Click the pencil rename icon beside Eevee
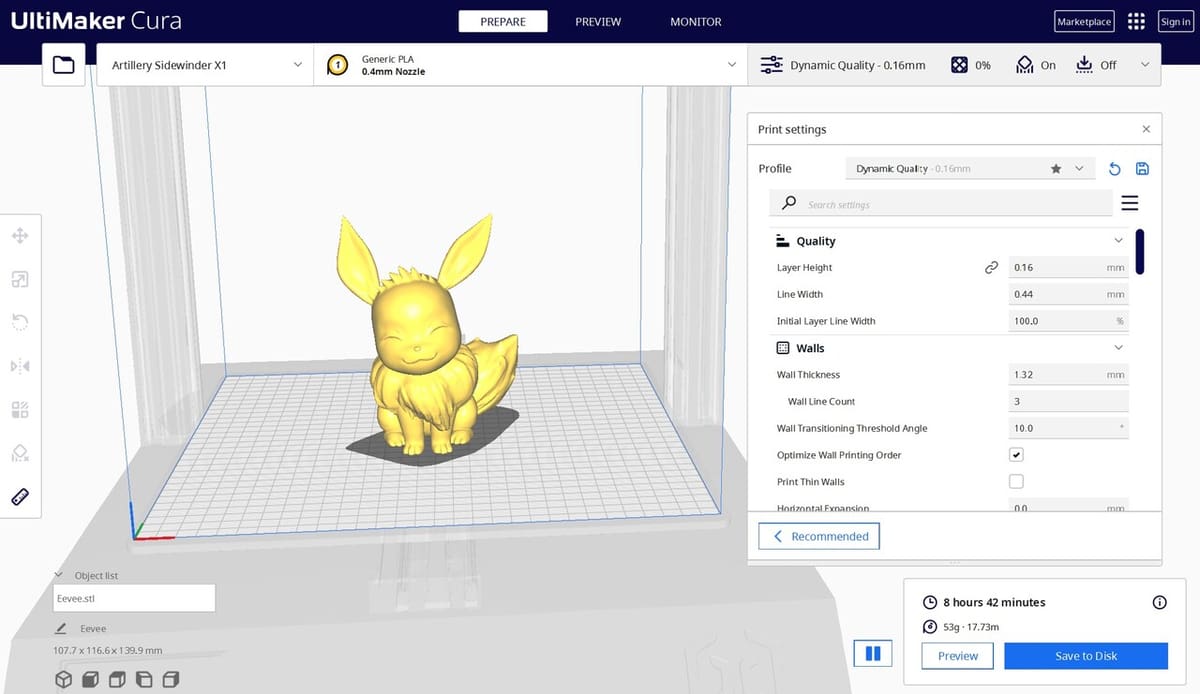 click(x=61, y=629)
